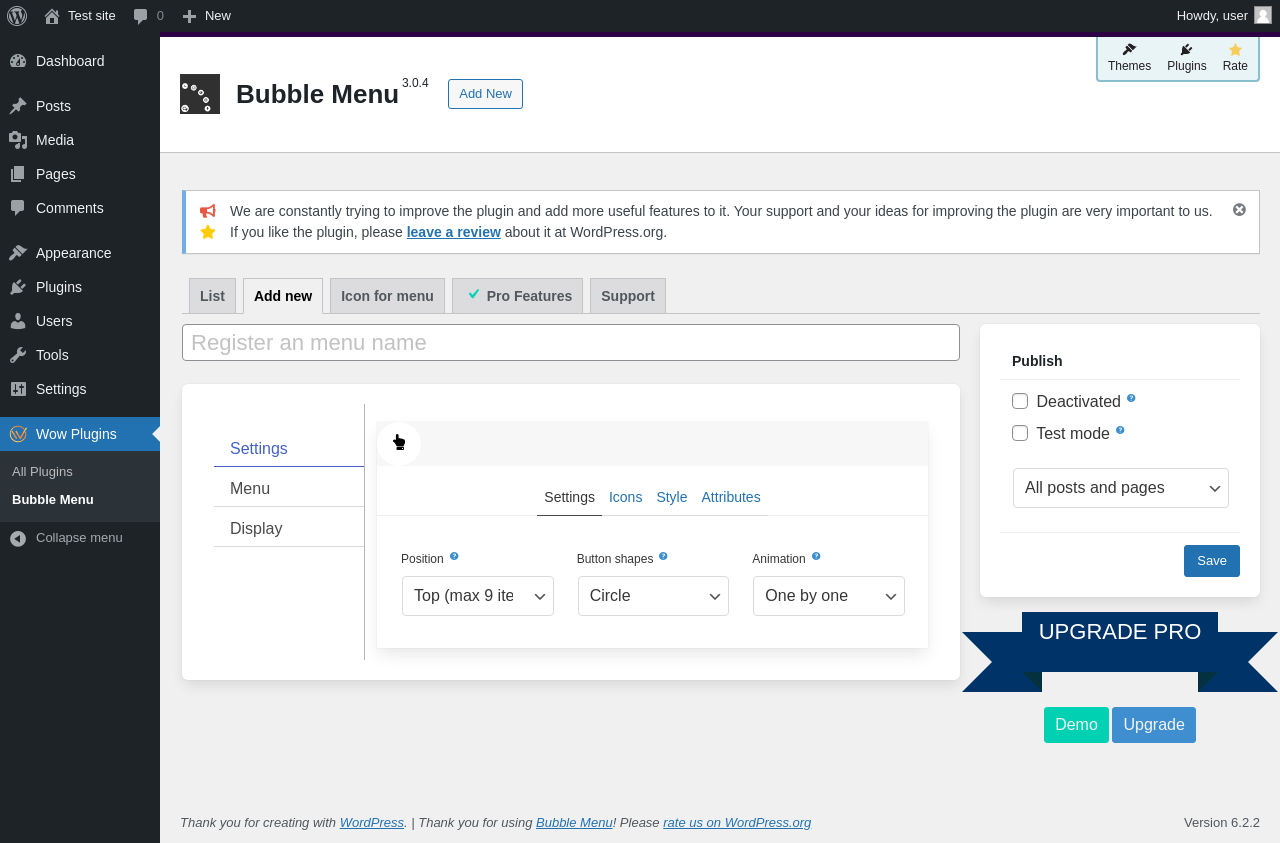The width and height of the screenshot is (1280, 843).
Task: Open the WordPress logo menu
Action: click(17, 15)
